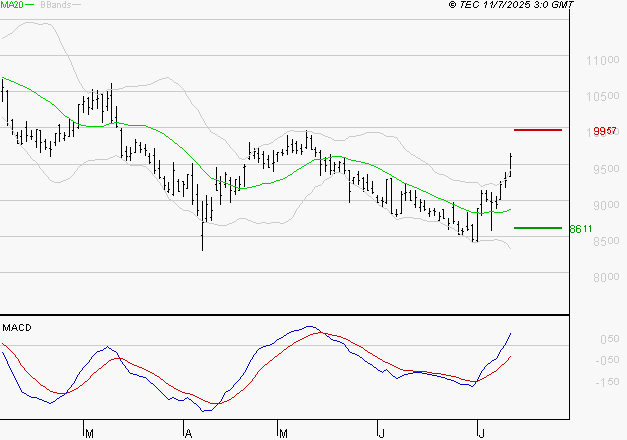This screenshot has height=440, width=627.
Task: Click the first M month marker on axis
Action: (89, 433)
